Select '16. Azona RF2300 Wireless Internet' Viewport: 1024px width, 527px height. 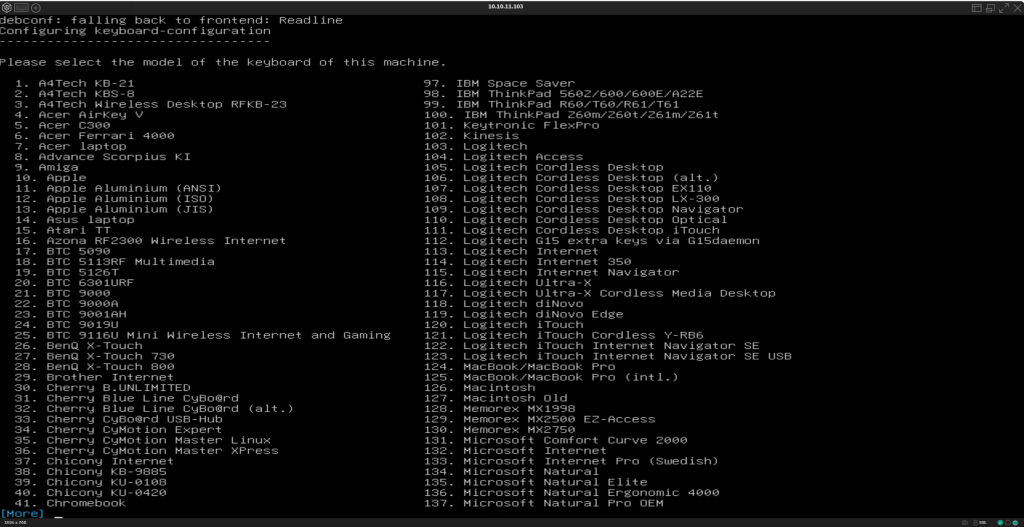(150, 240)
